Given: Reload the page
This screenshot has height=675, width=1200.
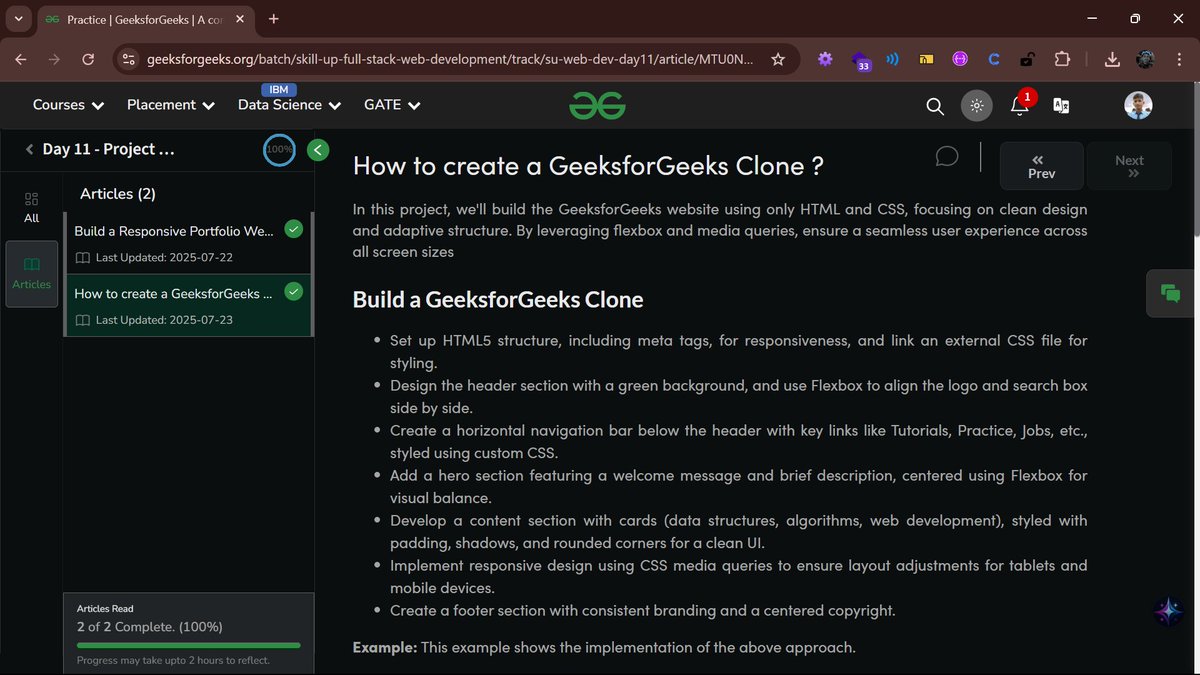Looking at the screenshot, I should 88,59.
